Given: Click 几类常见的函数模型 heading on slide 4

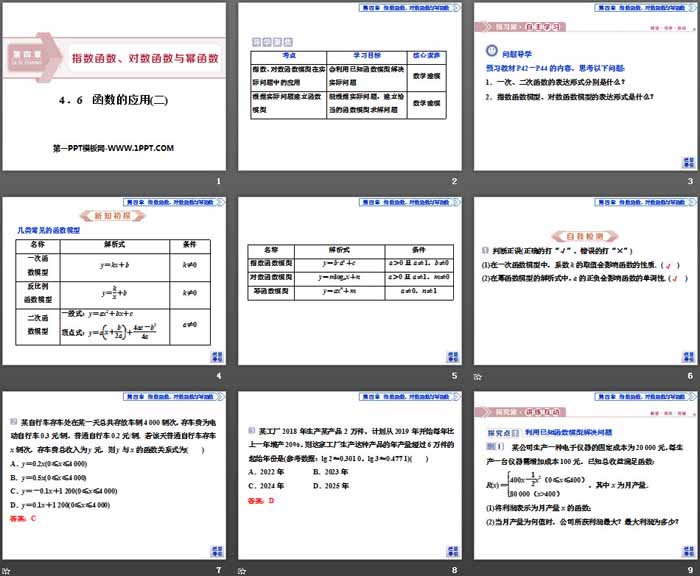Looking at the screenshot, I should tap(49, 230).
